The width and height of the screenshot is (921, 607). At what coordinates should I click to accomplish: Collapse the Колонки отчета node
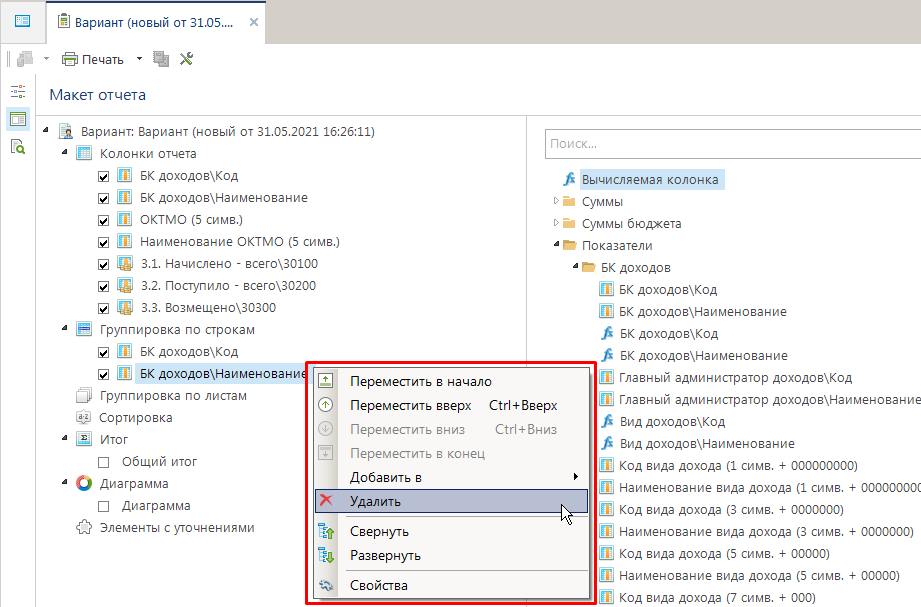pyautogui.click(x=65, y=152)
